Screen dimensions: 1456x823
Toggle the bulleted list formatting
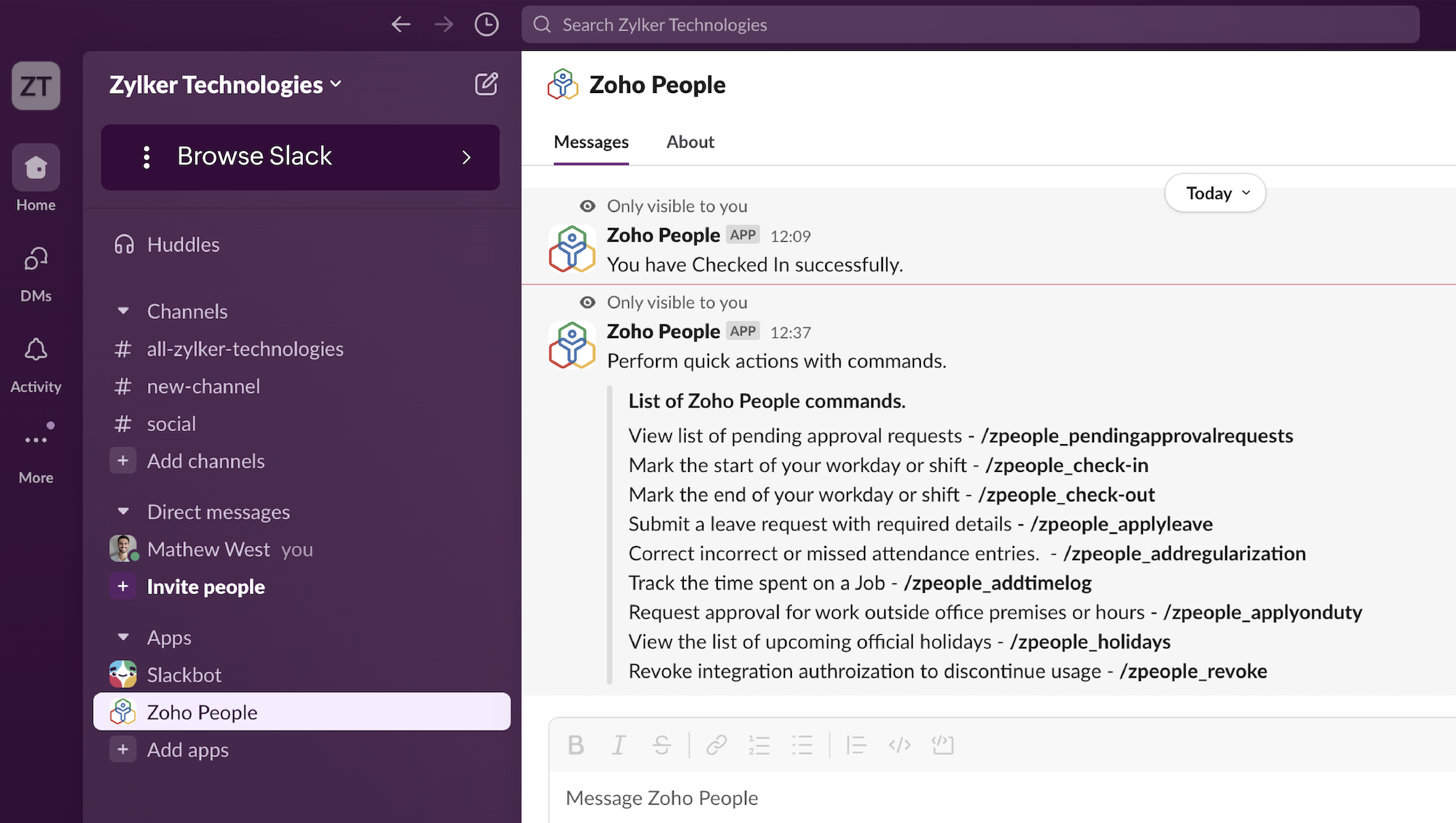point(802,745)
